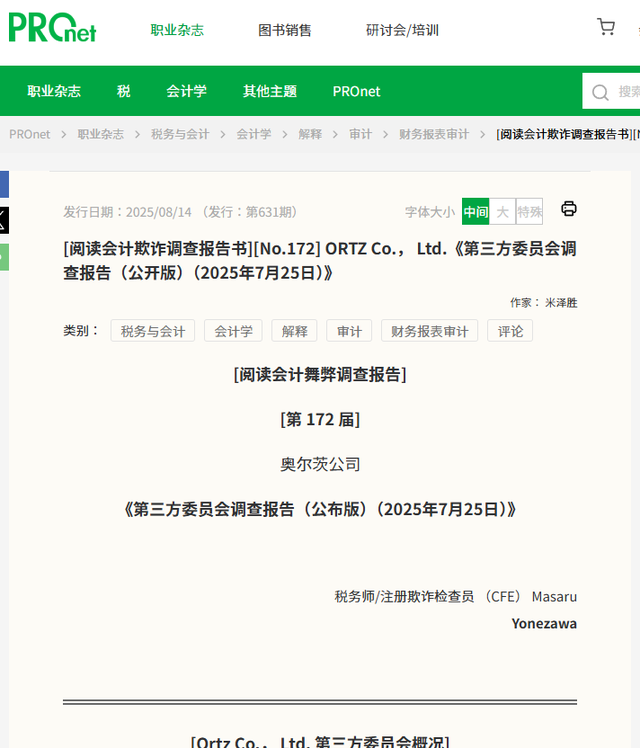Expand 其他主题 in green navigation bar

click(x=269, y=91)
